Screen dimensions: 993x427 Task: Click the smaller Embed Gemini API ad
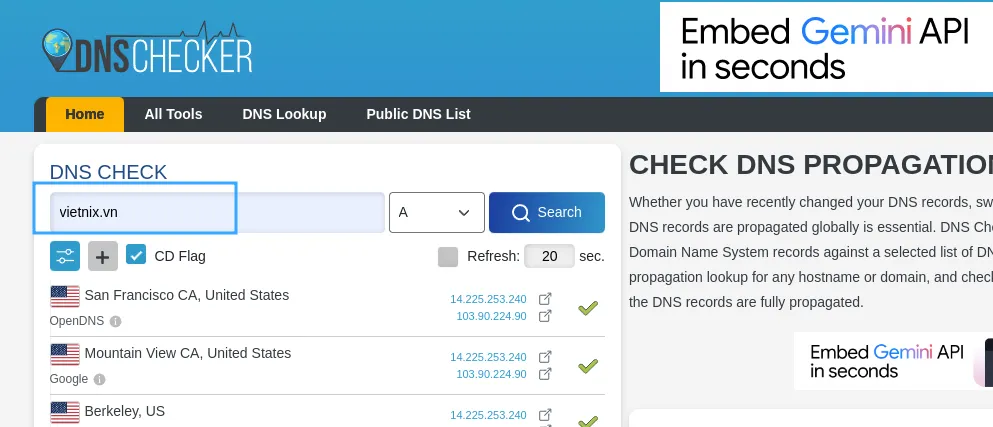click(x=894, y=360)
